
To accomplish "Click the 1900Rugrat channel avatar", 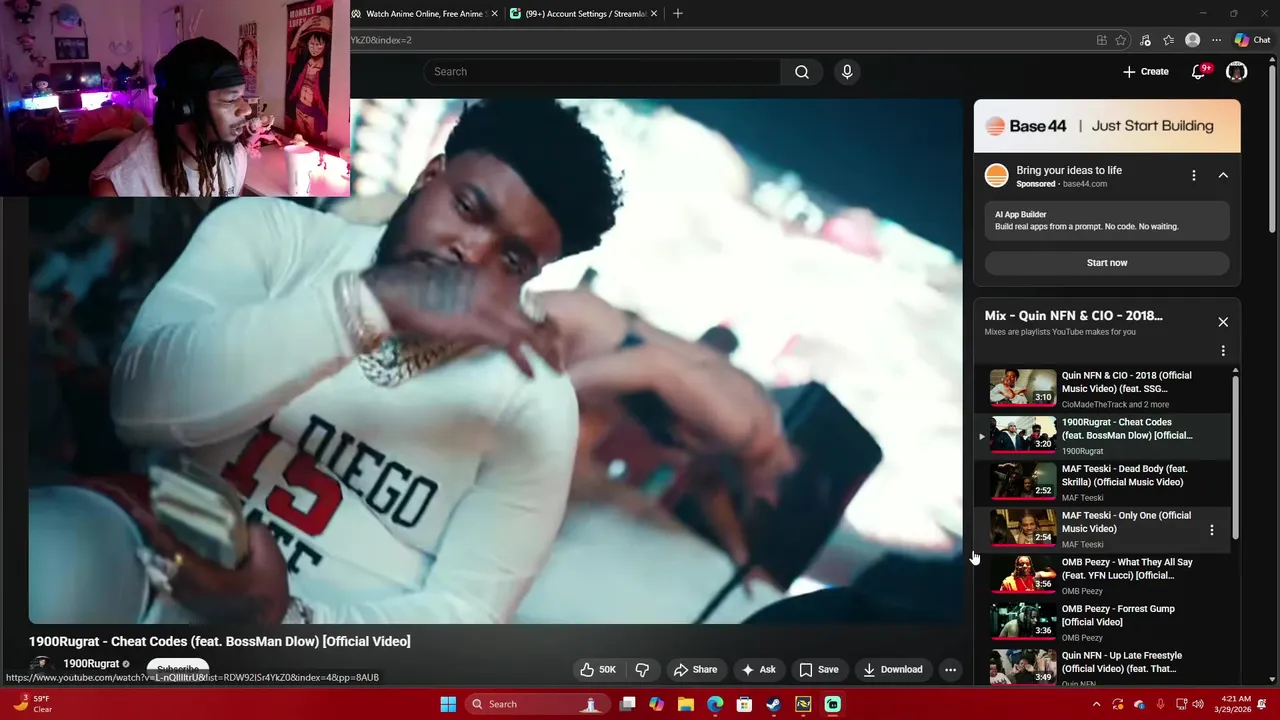I will [x=41, y=667].
